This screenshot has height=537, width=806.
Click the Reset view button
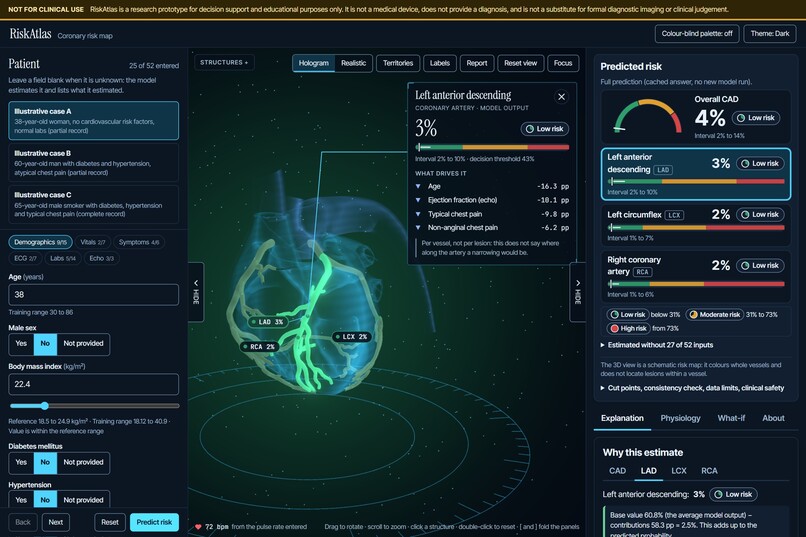tap(520, 63)
